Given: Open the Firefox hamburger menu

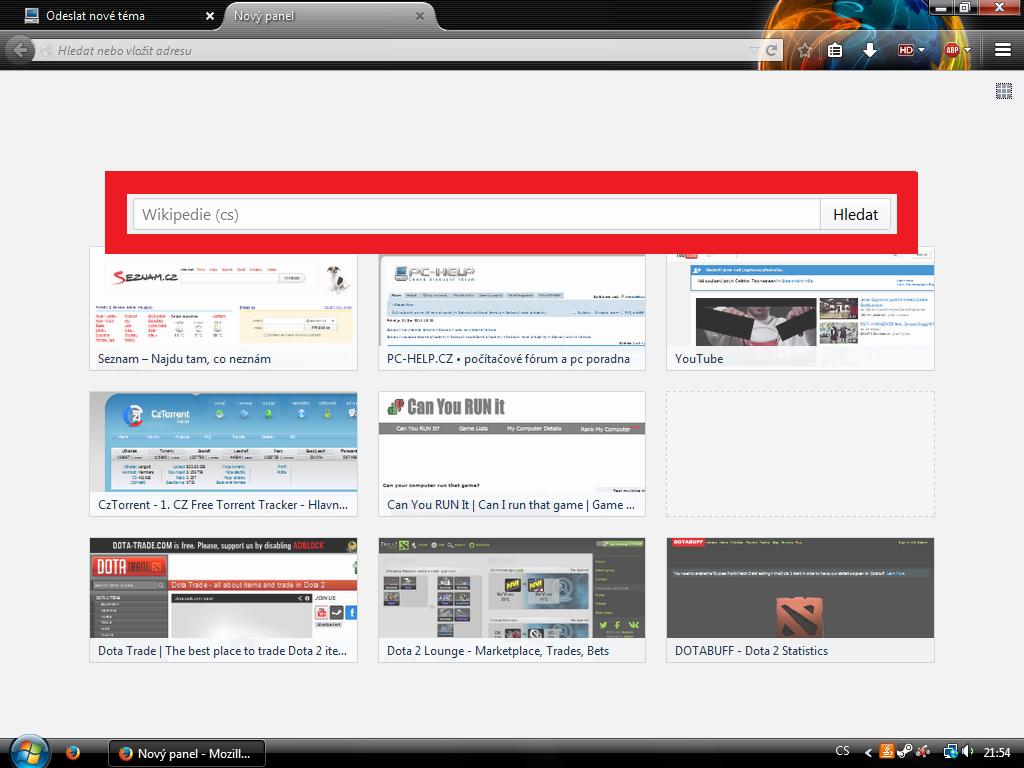Looking at the screenshot, I should tap(1002, 50).
